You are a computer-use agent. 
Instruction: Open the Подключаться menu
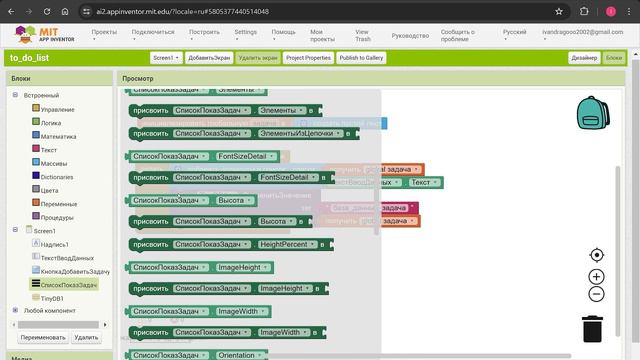point(153,35)
